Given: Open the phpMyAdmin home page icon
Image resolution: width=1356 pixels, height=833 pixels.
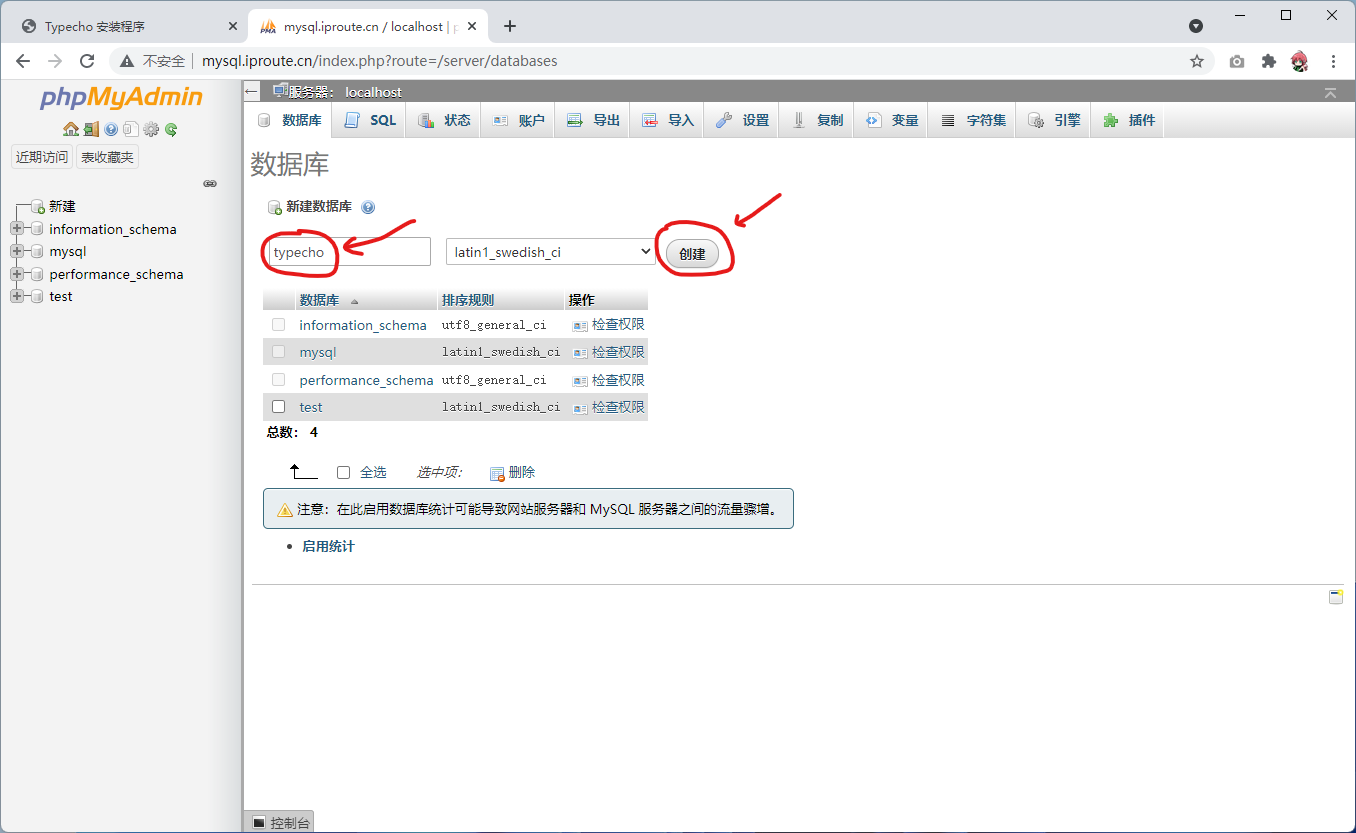Looking at the screenshot, I should pyautogui.click(x=71, y=129).
